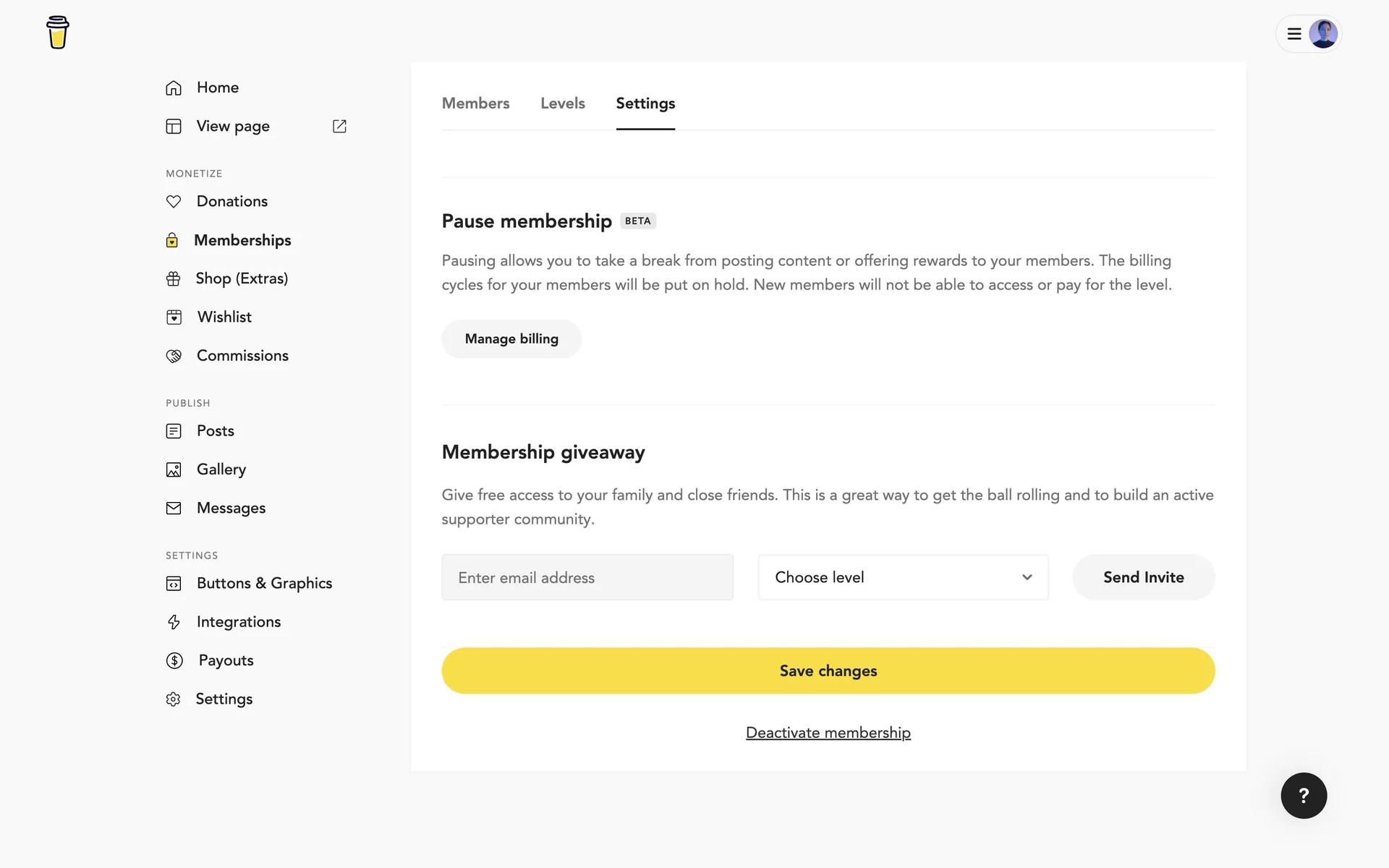Open the external link icon beside View page

[x=339, y=127]
